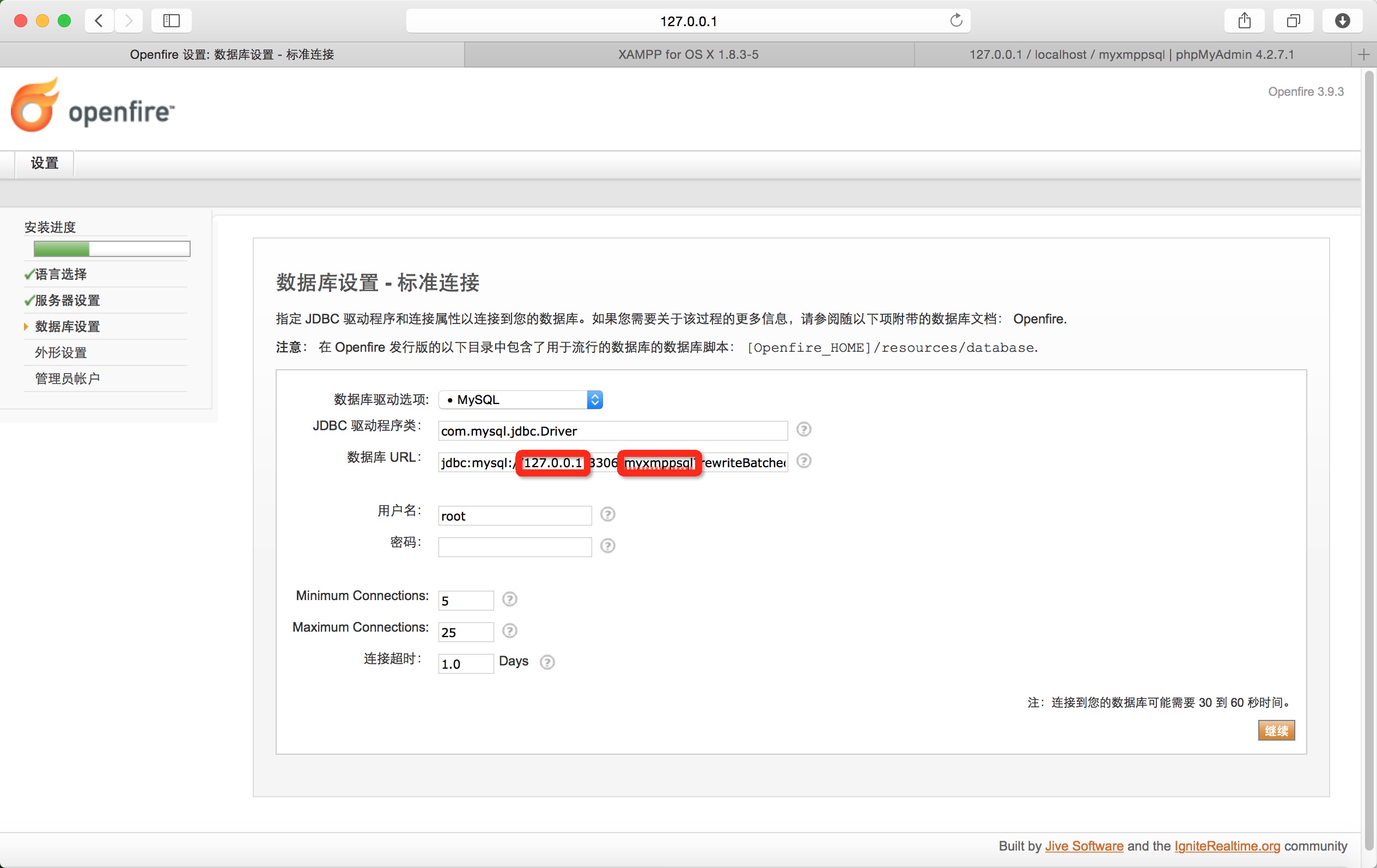Focus the JDBC driver class field
The image size is (1377, 868).
(x=613, y=431)
